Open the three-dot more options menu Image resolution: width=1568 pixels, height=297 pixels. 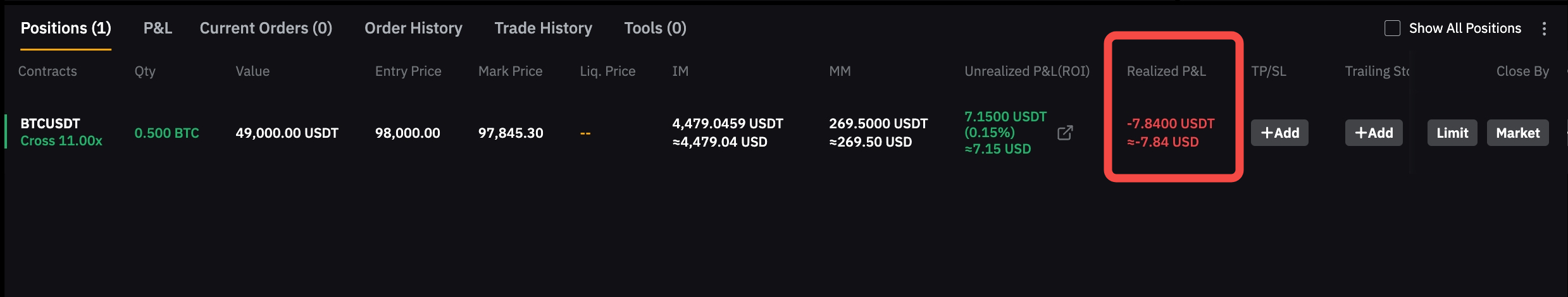(x=1544, y=28)
